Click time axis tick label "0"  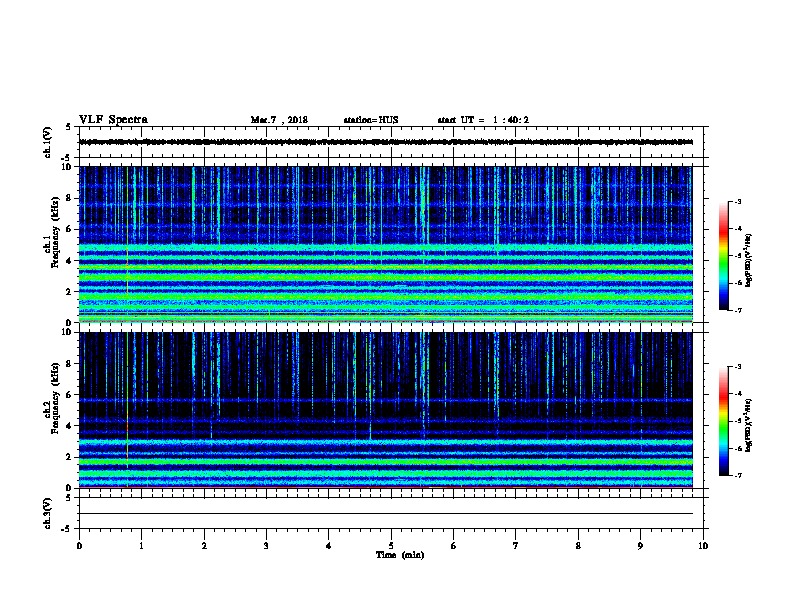coord(79,545)
